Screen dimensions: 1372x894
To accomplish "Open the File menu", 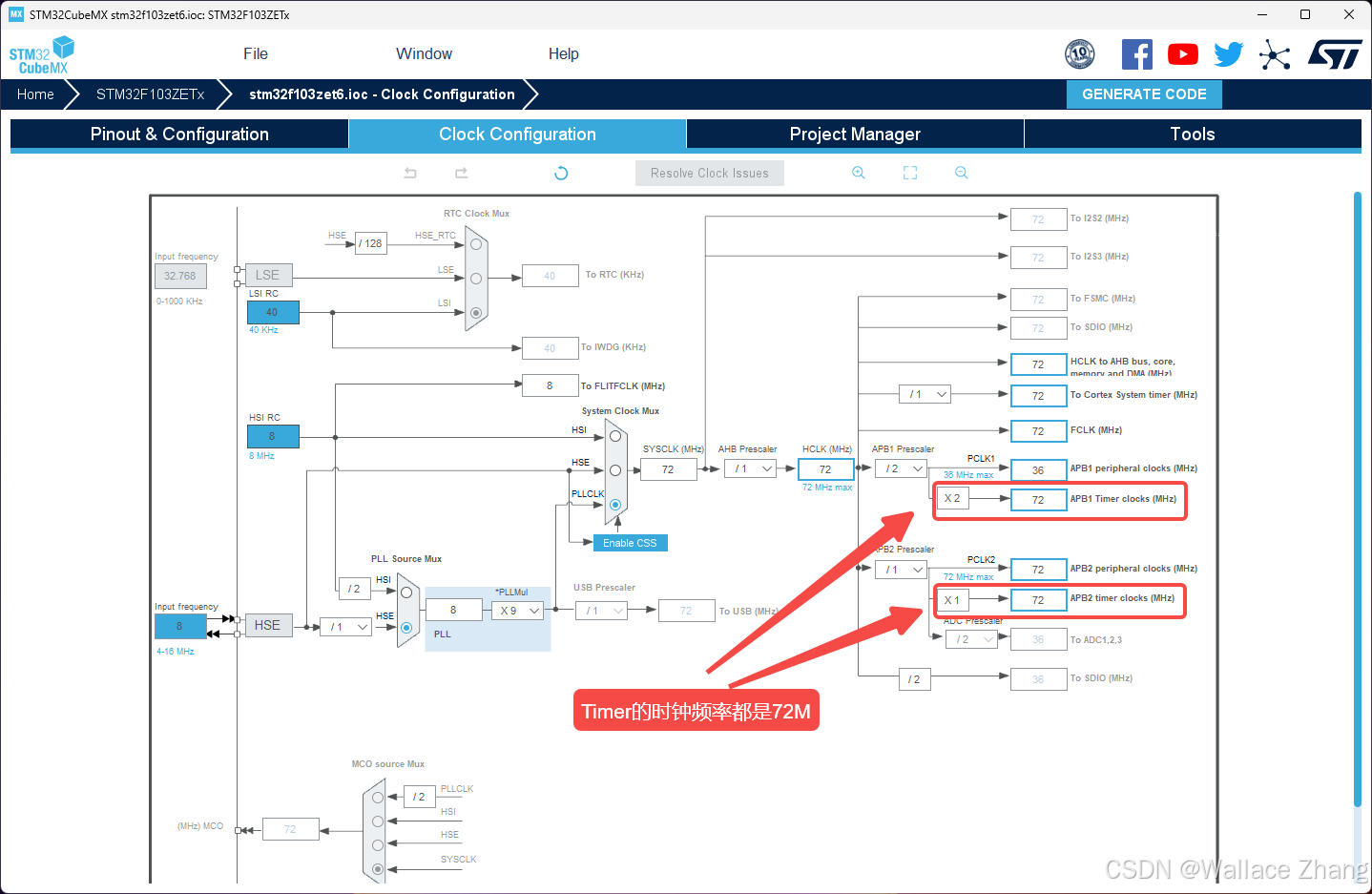I will [256, 54].
